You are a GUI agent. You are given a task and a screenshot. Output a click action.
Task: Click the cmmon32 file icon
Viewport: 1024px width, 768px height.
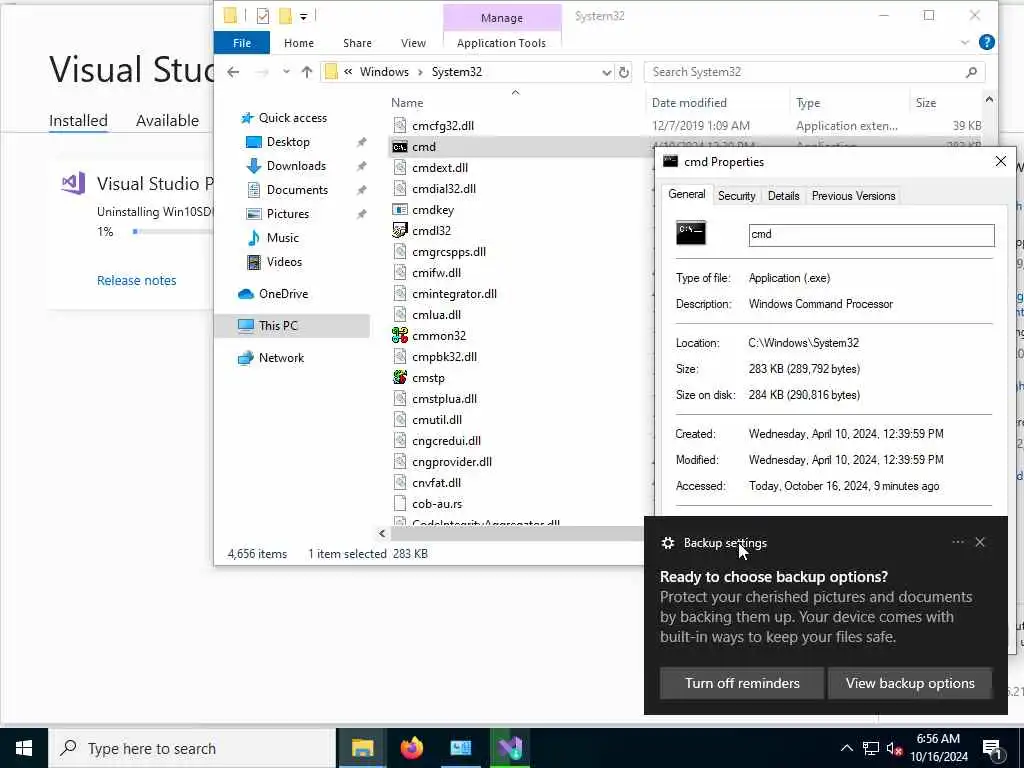(400, 336)
